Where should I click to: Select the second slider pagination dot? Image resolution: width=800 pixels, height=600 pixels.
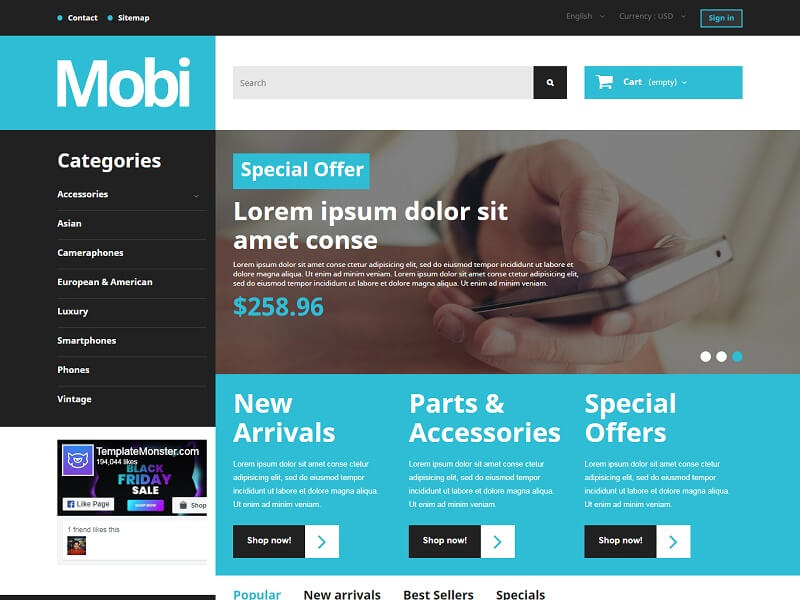pyautogui.click(x=721, y=357)
